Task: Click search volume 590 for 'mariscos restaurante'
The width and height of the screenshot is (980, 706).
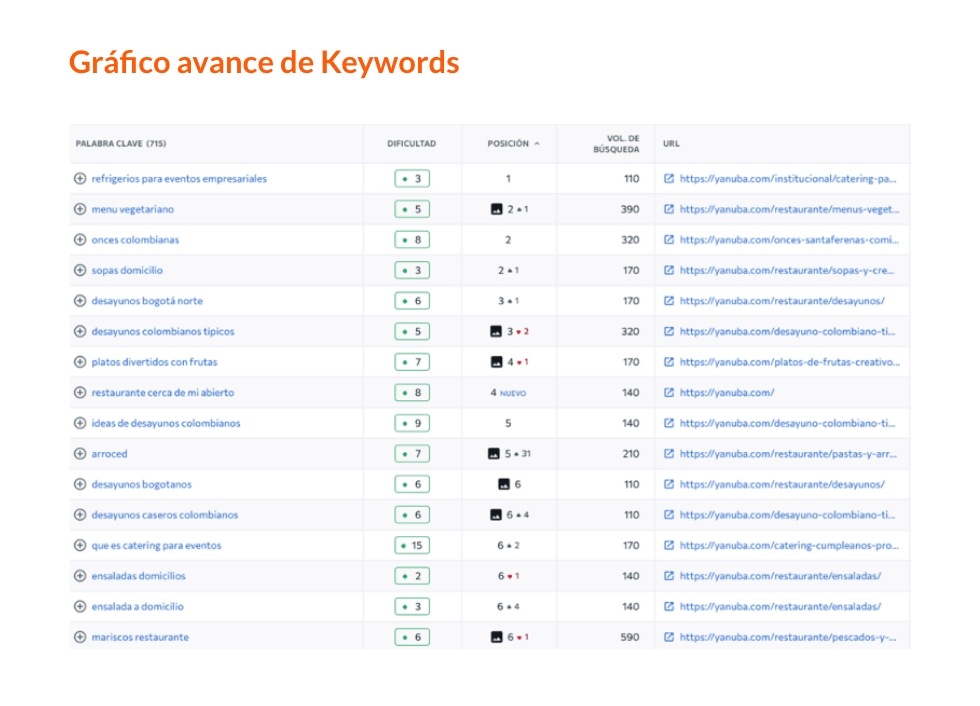Action: pyautogui.click(x=630, y=637)
